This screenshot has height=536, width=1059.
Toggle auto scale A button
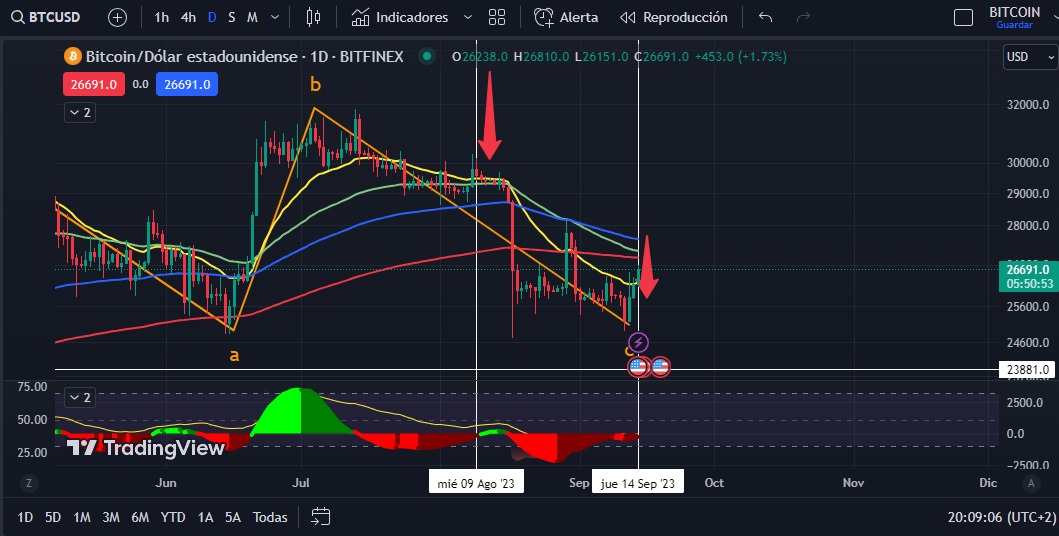coord(1031,483)
